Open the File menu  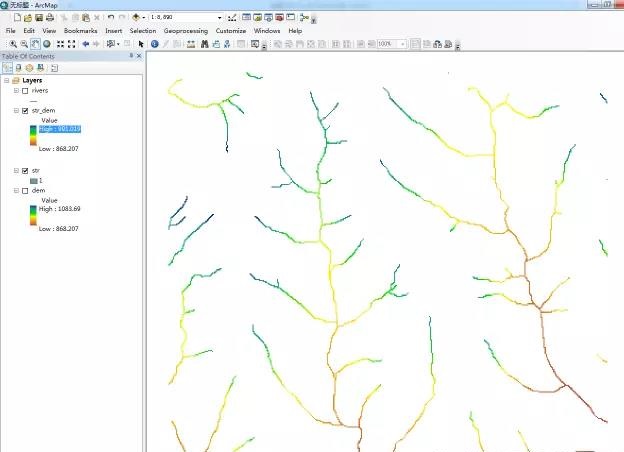[x=11, y=31]
